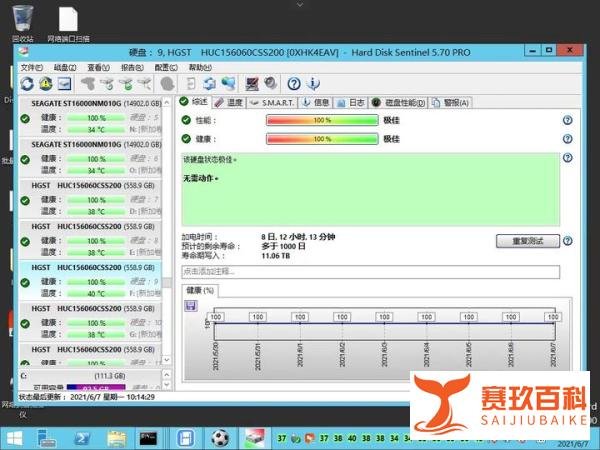Click the globe network toolbar icon
This screenshot has height=450, width=600.
point(228,83)
